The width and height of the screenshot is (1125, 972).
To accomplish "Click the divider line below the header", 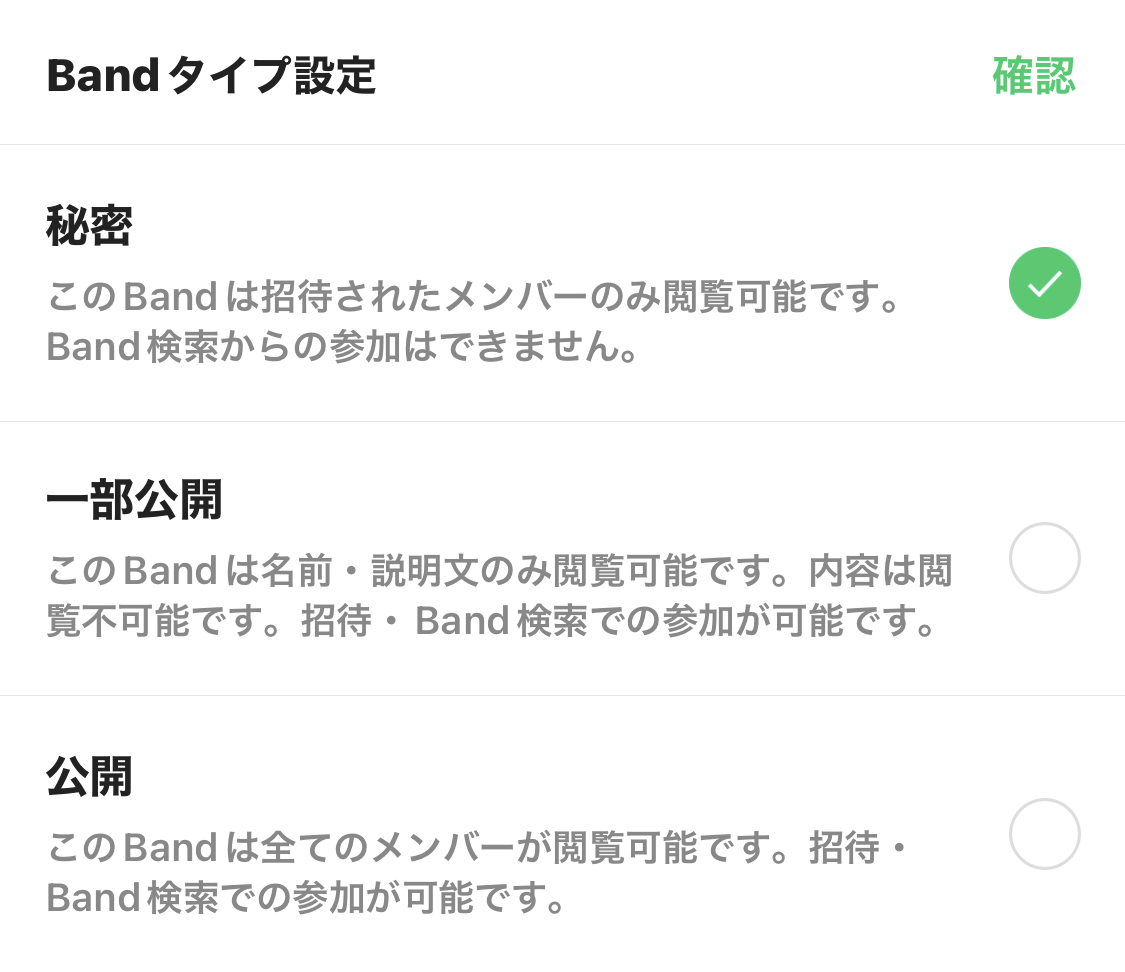I will pos(562,144).
